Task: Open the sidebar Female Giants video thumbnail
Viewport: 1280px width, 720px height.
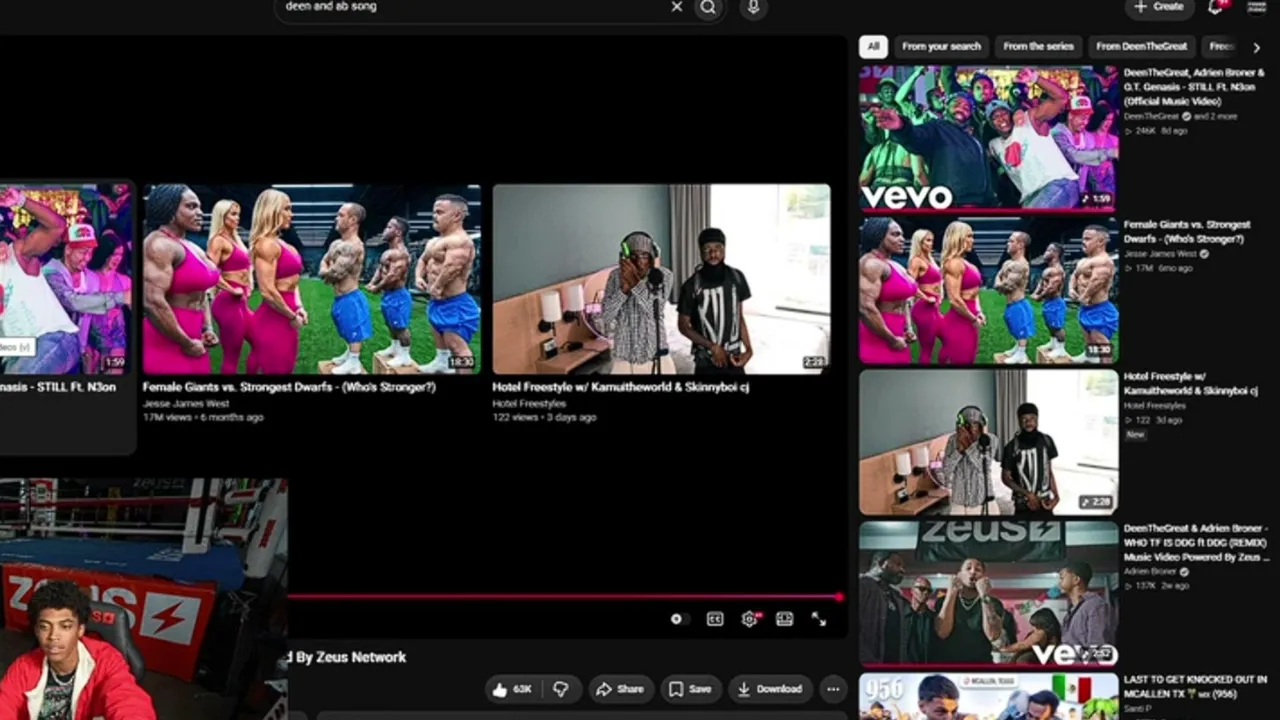Action: [989, 290]
